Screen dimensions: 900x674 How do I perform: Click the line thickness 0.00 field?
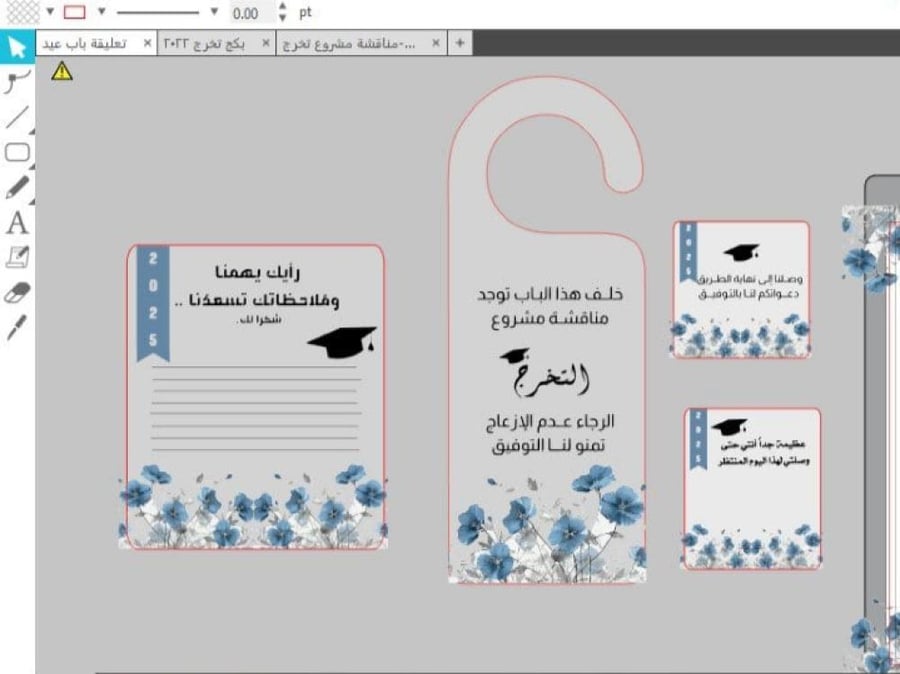[251, 13]
